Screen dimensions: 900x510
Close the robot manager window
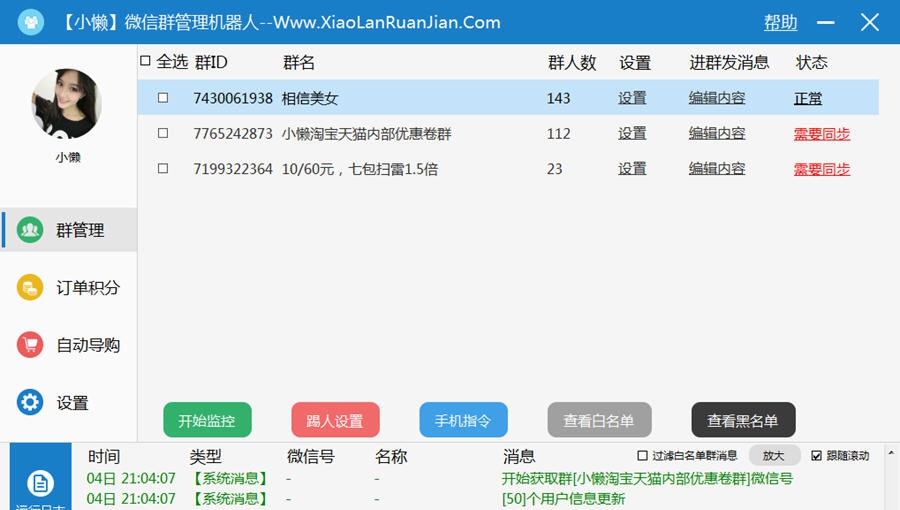[x=870, y=22]
